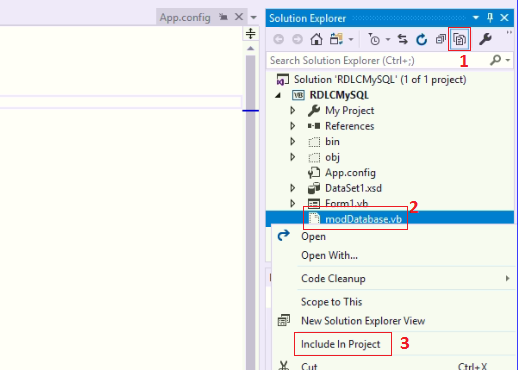Click the toolbar overflow chevron
The height and width of the screenshot is (370, 518).
pyautogui.click(x=509, y=32)
